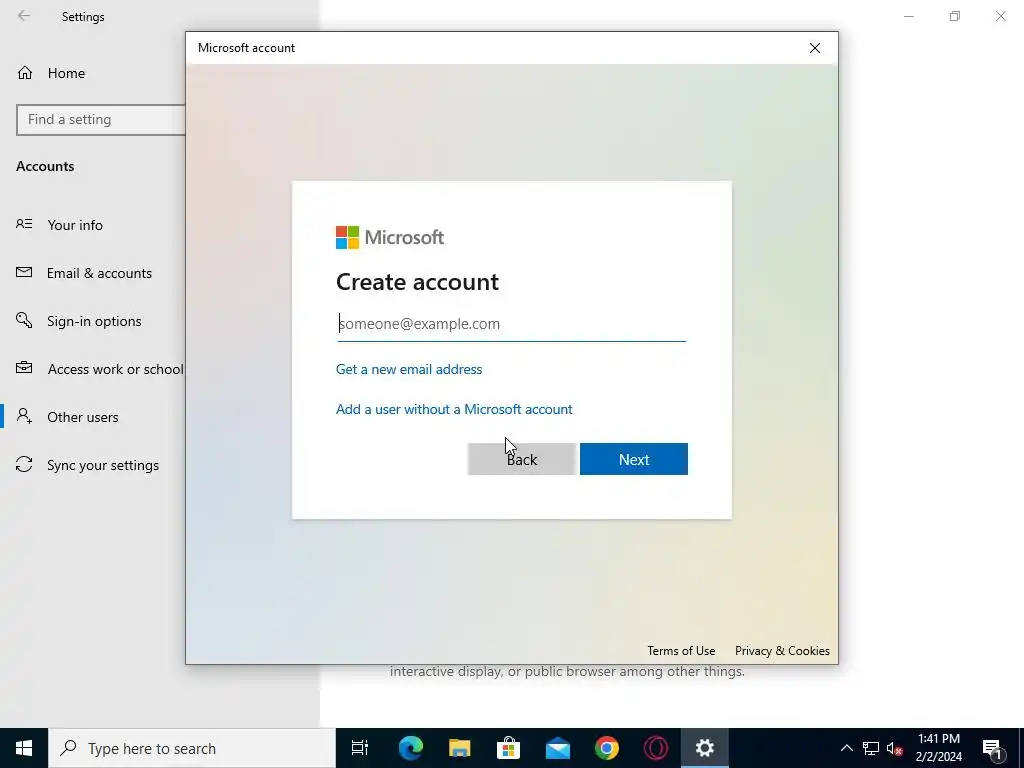This screenshot has height=768, width=1024.
Task: Open Privacy & Cookies link
Action: tap(782, 650)
